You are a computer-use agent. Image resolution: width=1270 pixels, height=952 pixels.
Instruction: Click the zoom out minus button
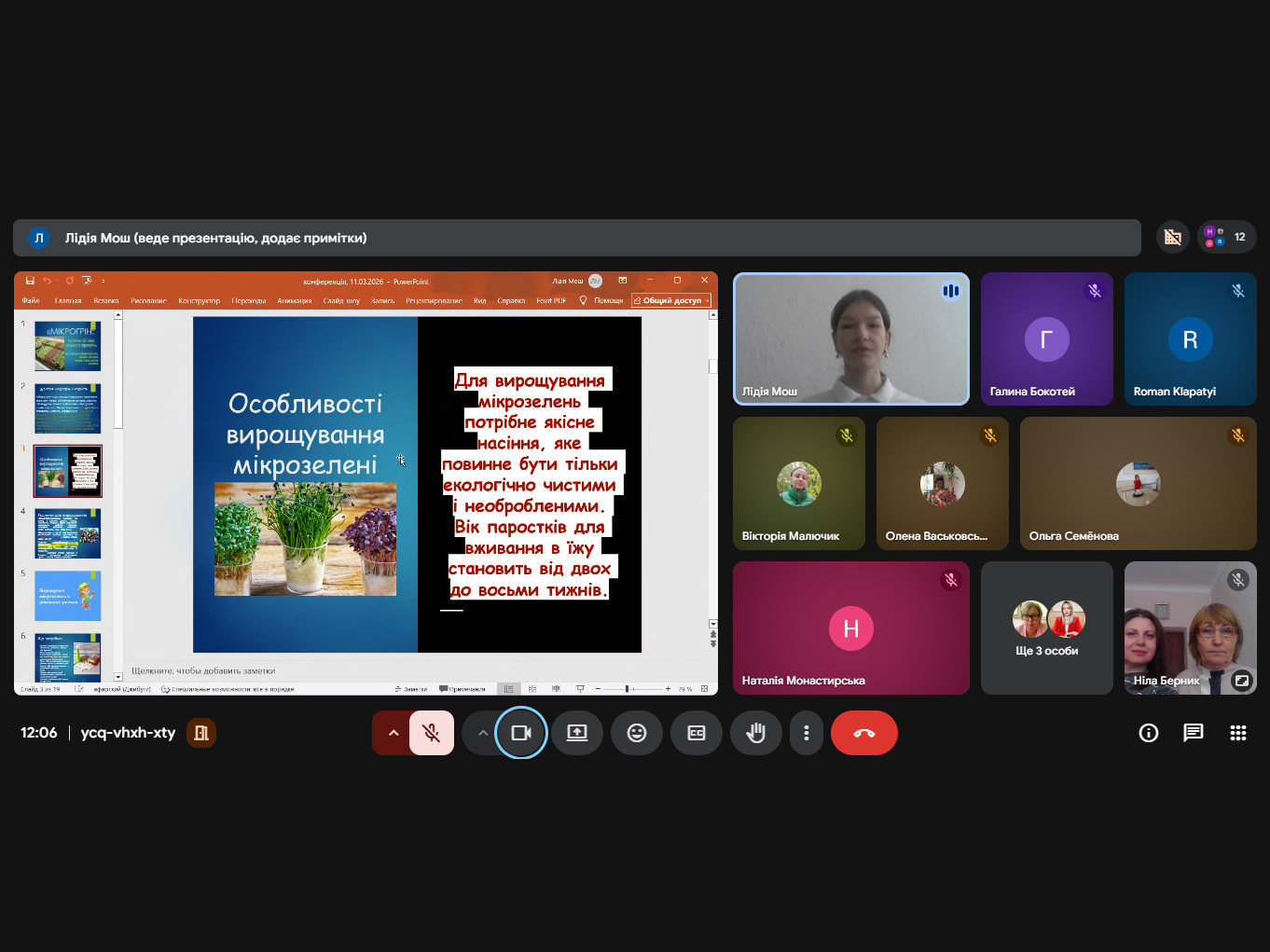point(598,689)
